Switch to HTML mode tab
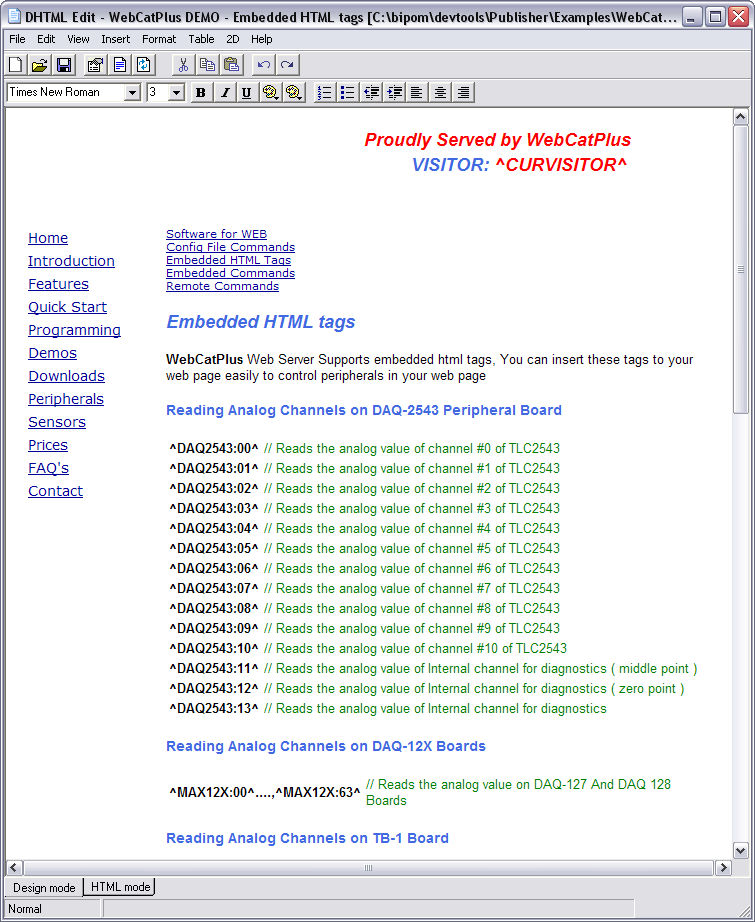Image resolution: width=755 pixels, height=922 pixels. (x=121, y=887)
